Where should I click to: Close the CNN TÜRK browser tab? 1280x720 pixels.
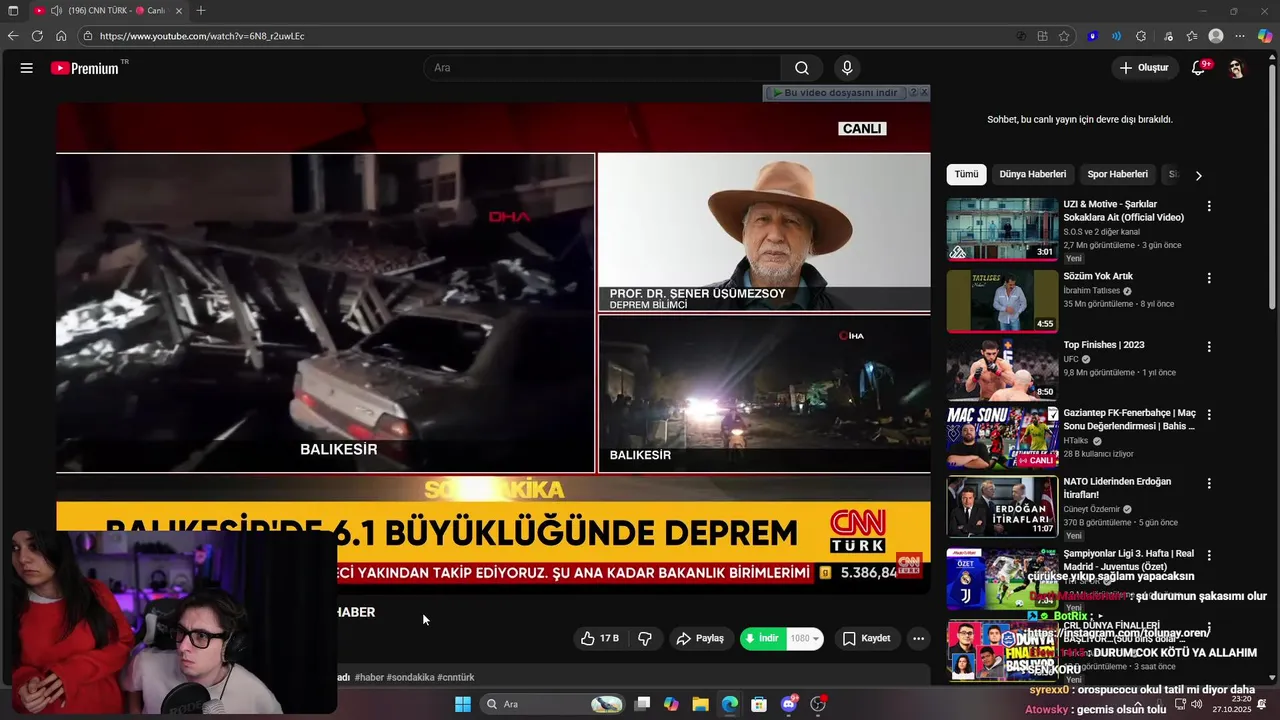point(179,11)
